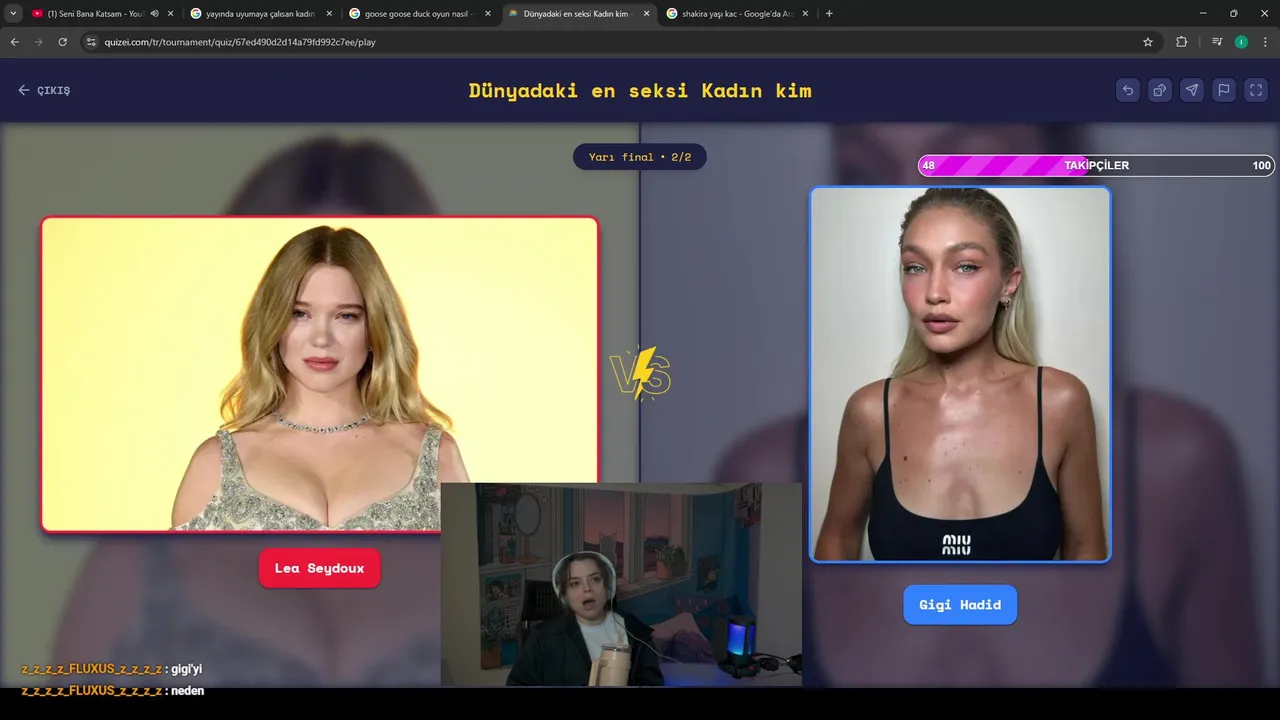Close the Seni Bana Katsam tab
Viewport: 1280px width, 720px height.
pyautogui.click(x=170, y=14)
